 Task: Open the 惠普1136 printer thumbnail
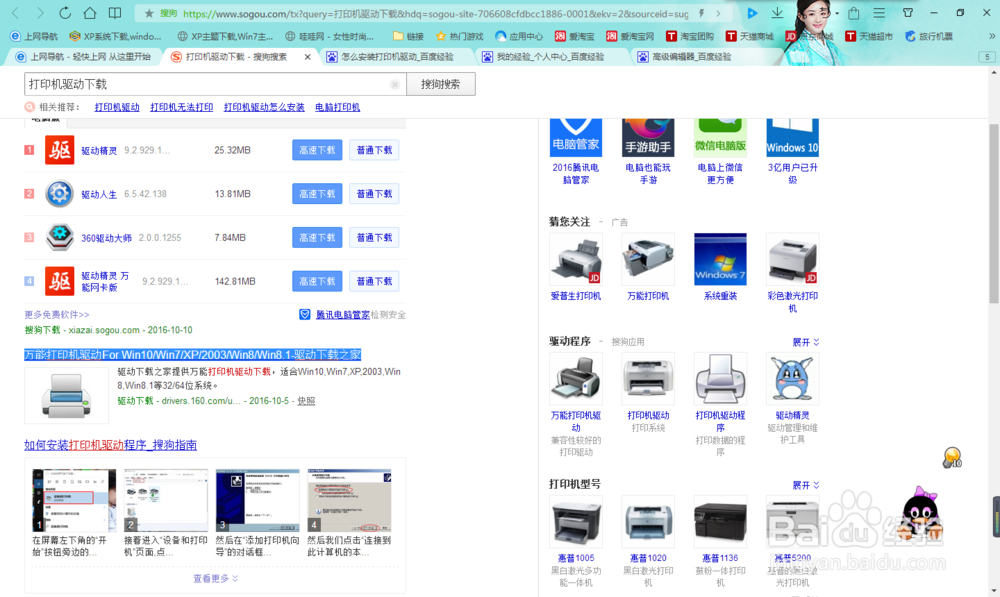click(720, 522)
